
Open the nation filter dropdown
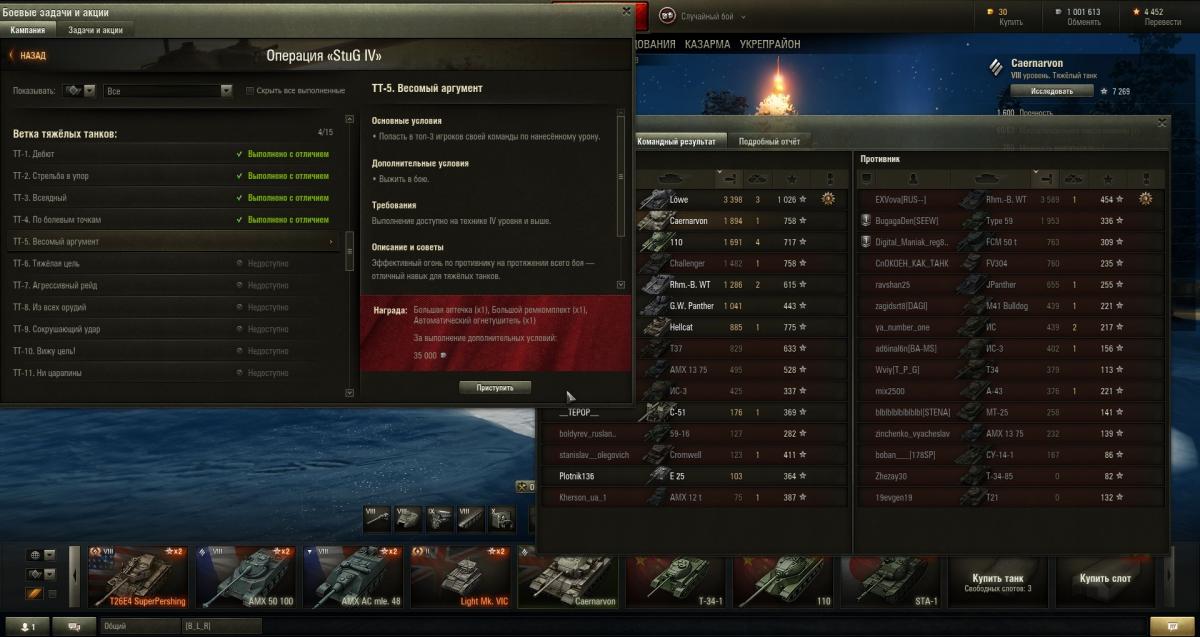point(41,555)
